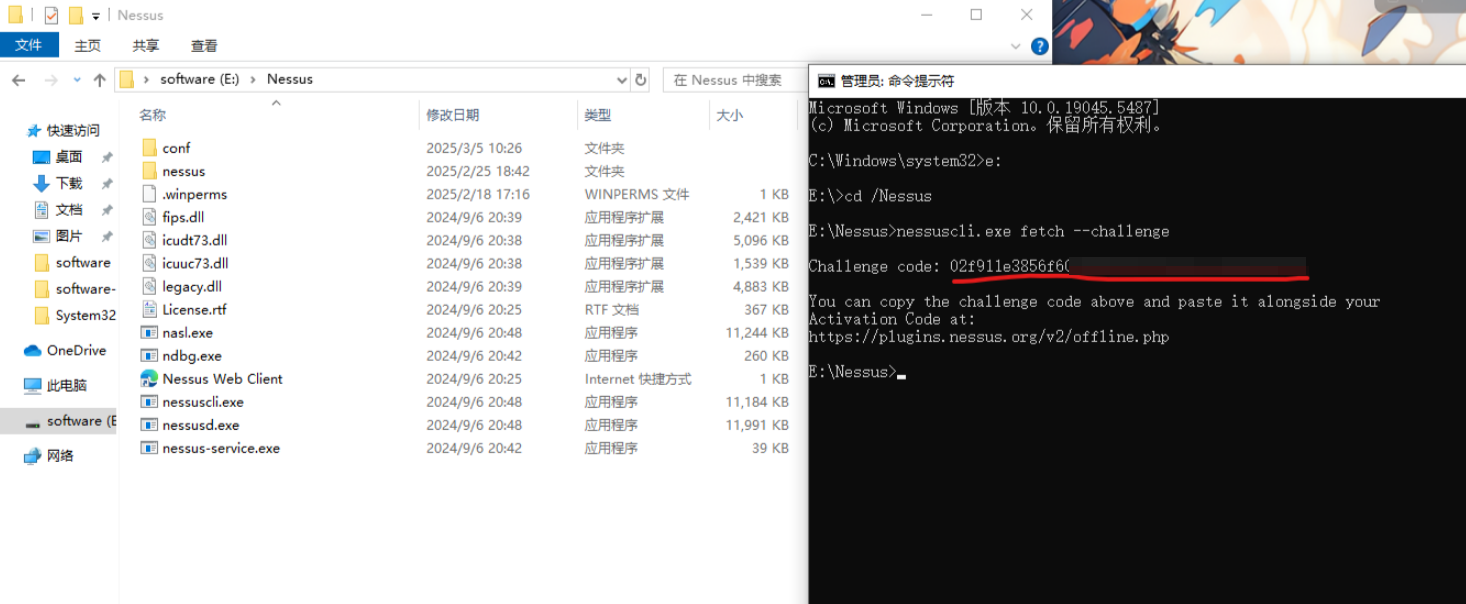The width and height of the screenshot is (1466, 604).
Task: Click the Properties quick access toolbar icon
Action: point(51,15)
